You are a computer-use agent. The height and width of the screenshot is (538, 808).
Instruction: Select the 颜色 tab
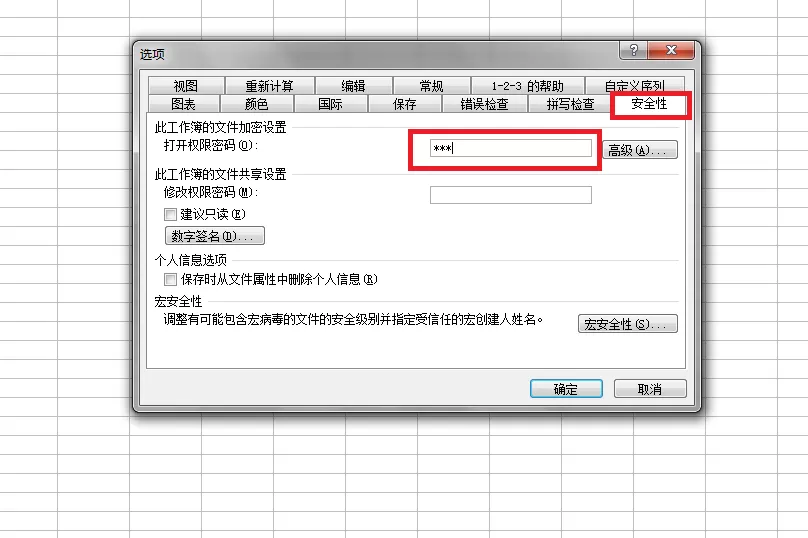point(257,104)
